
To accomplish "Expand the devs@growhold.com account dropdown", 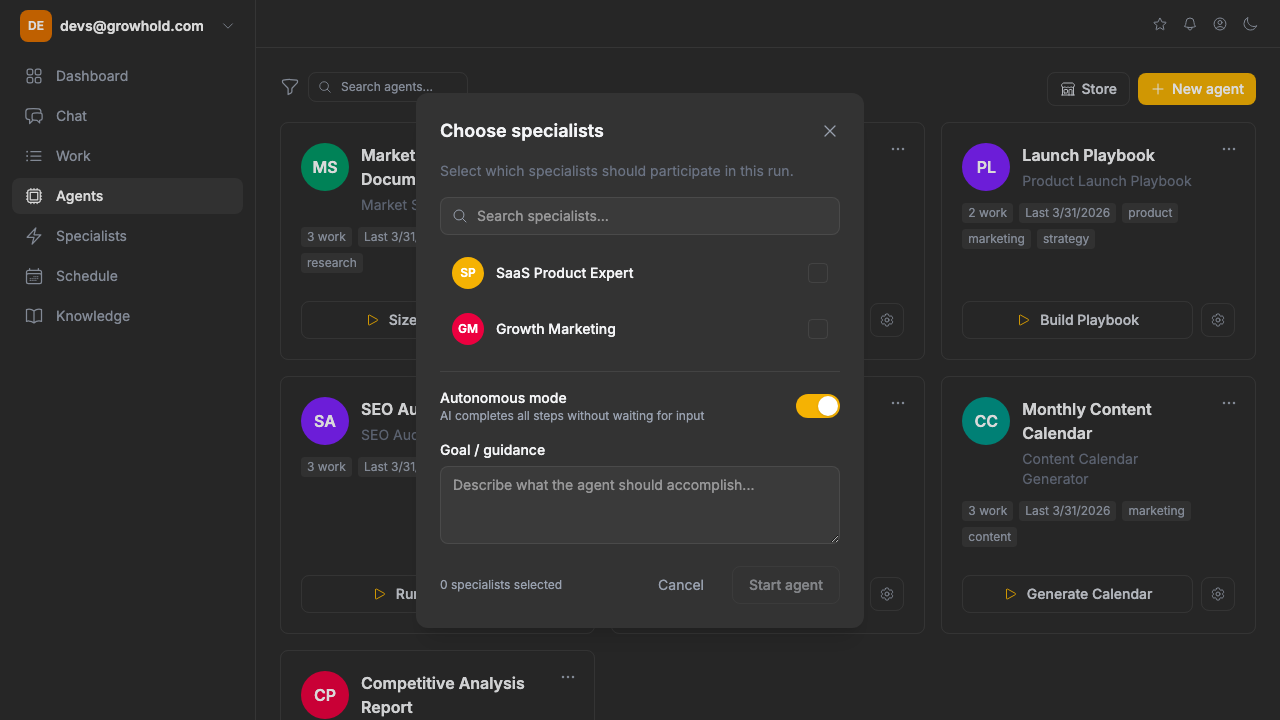I will pyautogui.click(x=228, y=26).
